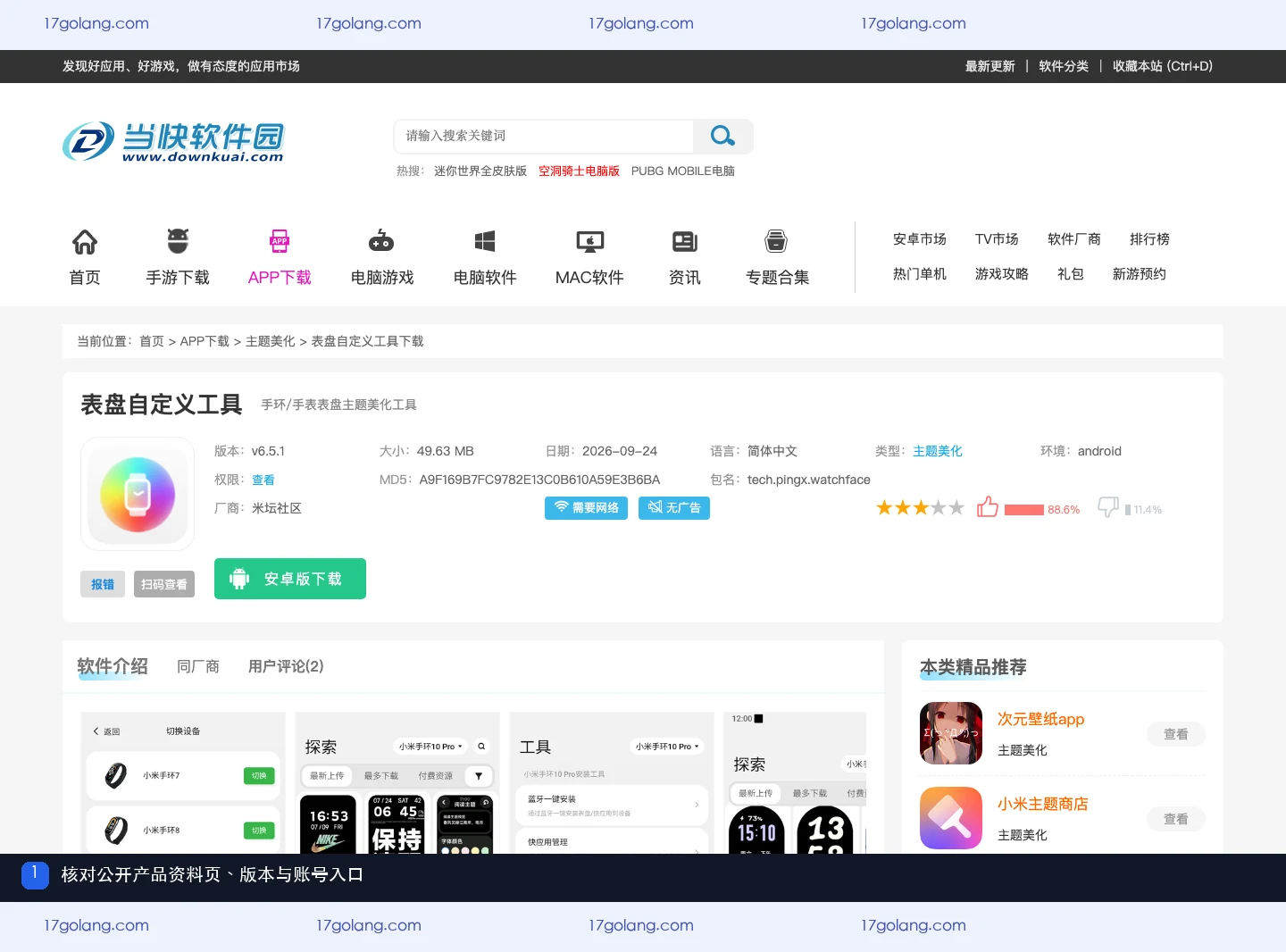The height and width of the screenshot is (952, 1286).
Task: Click breadcrumb 首页
Action: 152,341
